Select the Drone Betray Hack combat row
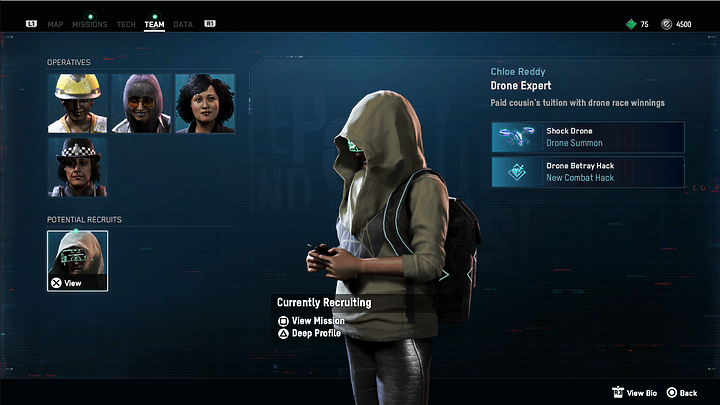Image resolution: width=720 pixels, height=405 pixels. [x=588, y=172]
